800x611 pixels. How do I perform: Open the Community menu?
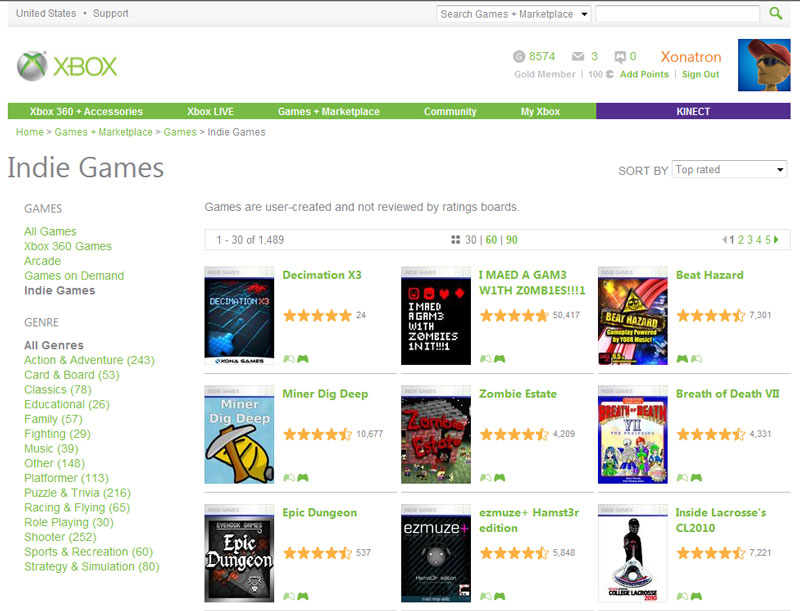(x=450, y=111)
